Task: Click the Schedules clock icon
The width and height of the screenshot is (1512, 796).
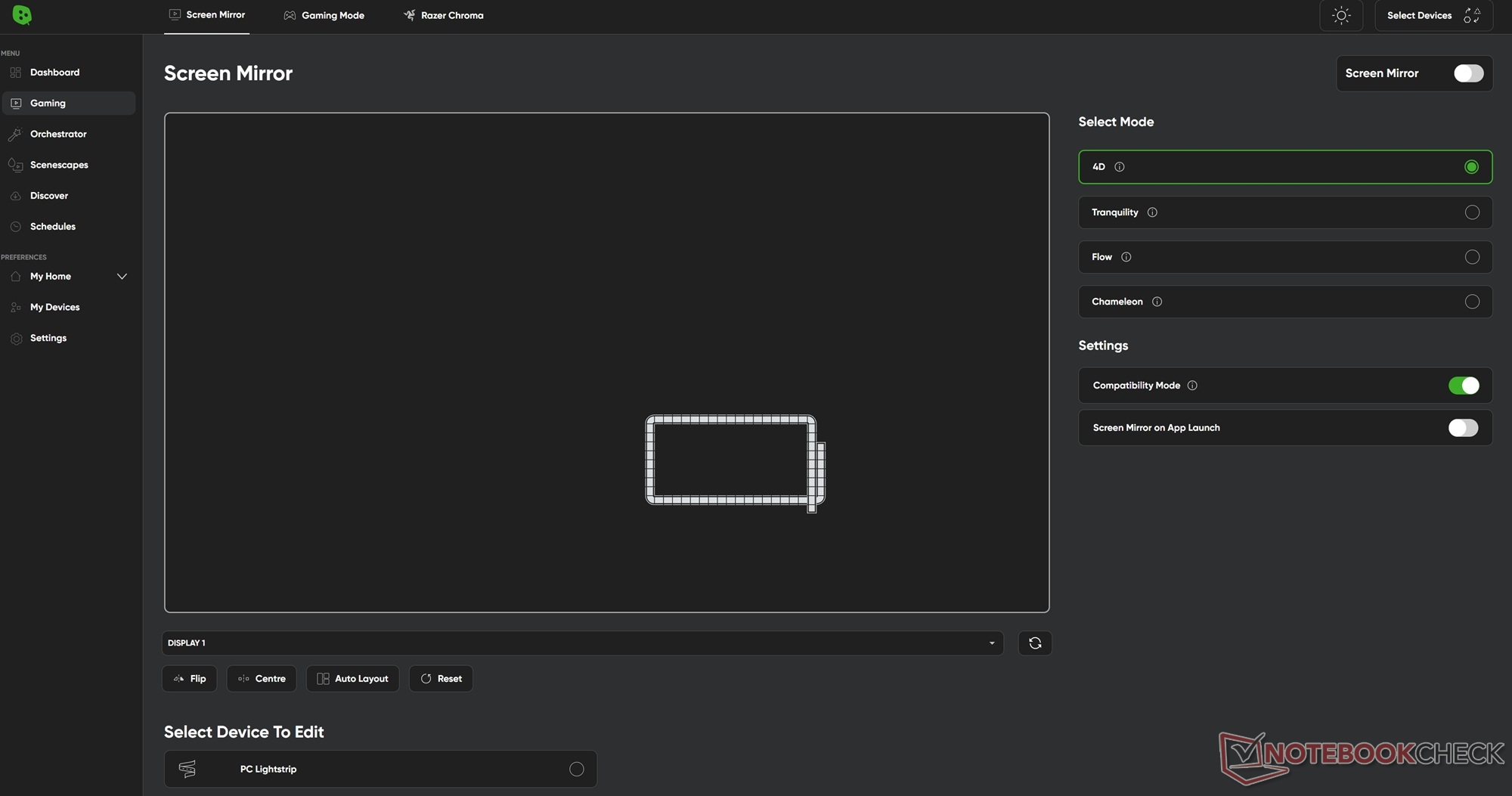Action: pos(16,227)
